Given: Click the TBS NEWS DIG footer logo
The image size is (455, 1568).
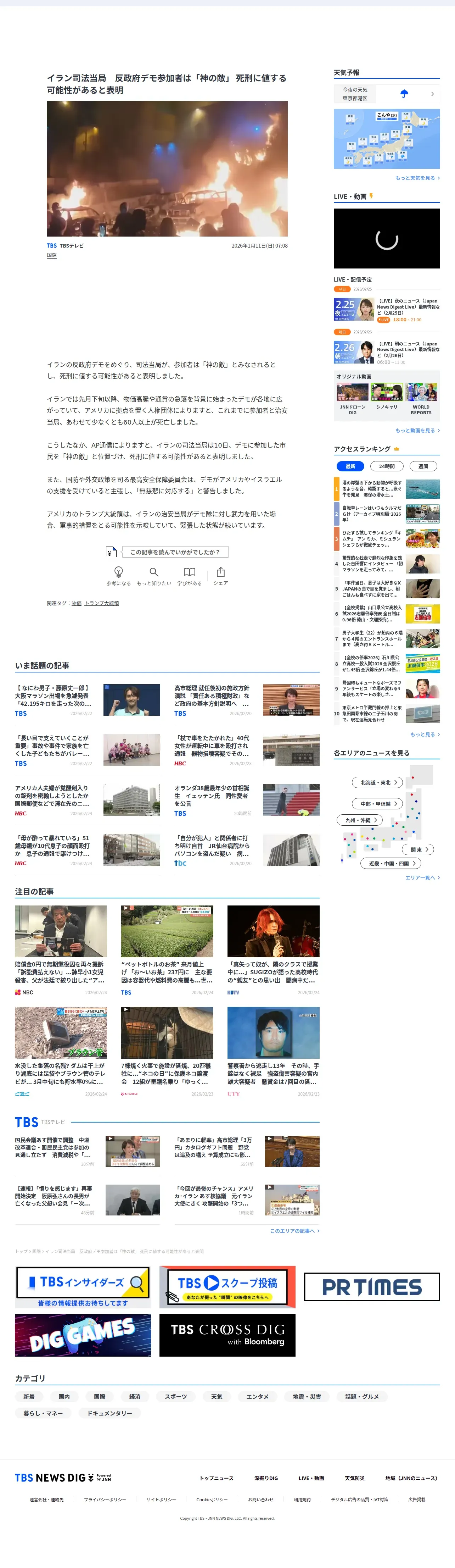Looking at the screenshot, I should (x=63, y=1477).
